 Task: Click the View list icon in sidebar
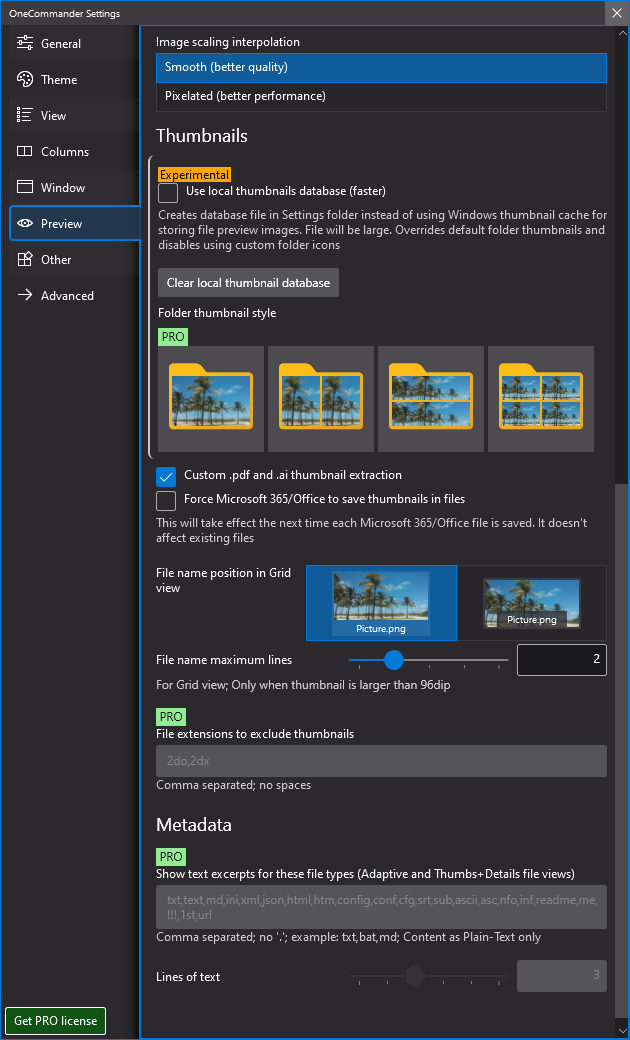(24, 116)
